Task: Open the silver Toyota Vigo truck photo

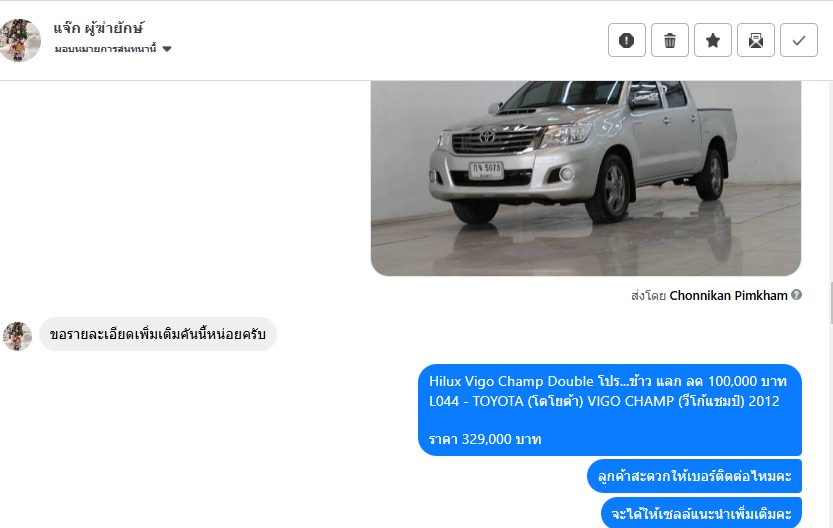Action: pyautogui.click(x=585, y=178)
